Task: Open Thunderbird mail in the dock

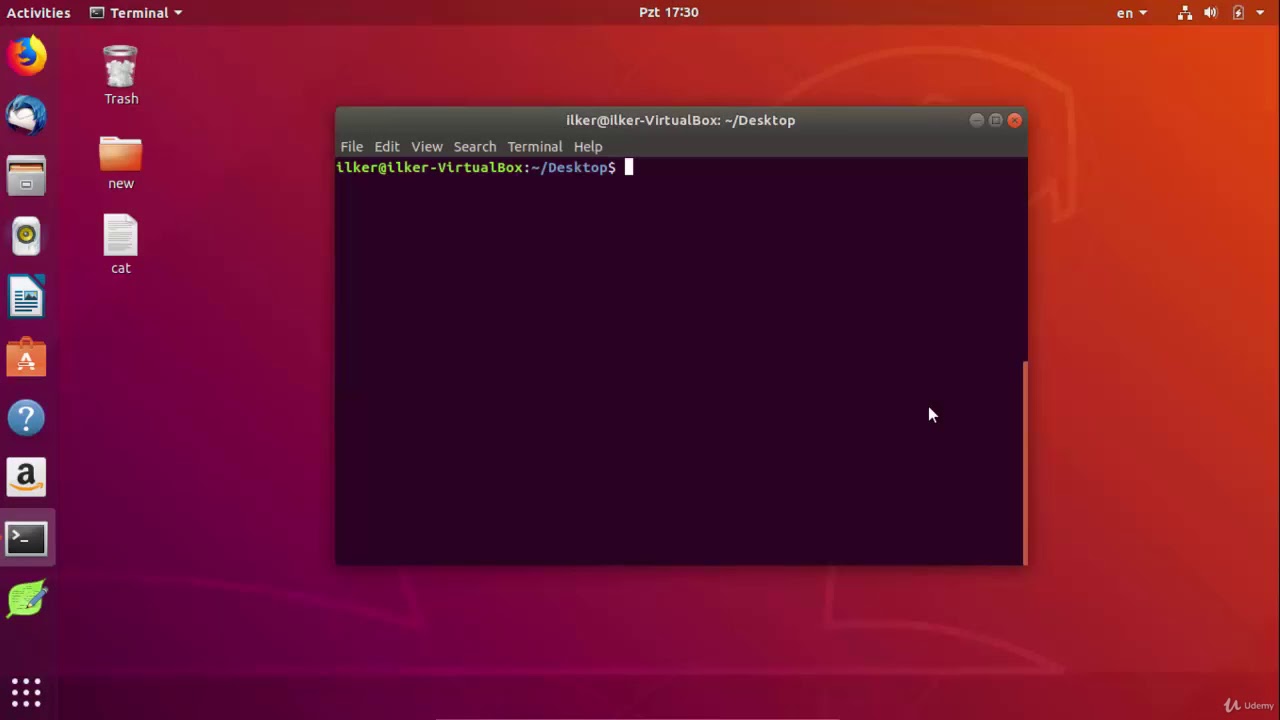Action: [x=27, y=115]
